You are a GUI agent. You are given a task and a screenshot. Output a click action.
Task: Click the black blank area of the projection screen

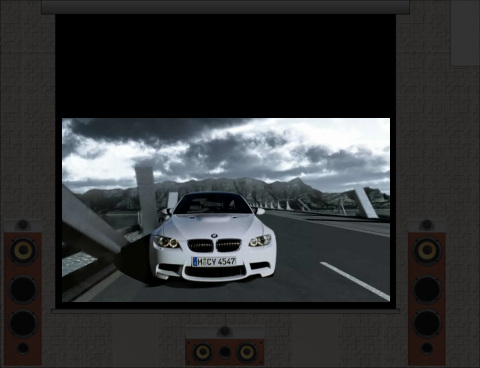click(226, 66)
